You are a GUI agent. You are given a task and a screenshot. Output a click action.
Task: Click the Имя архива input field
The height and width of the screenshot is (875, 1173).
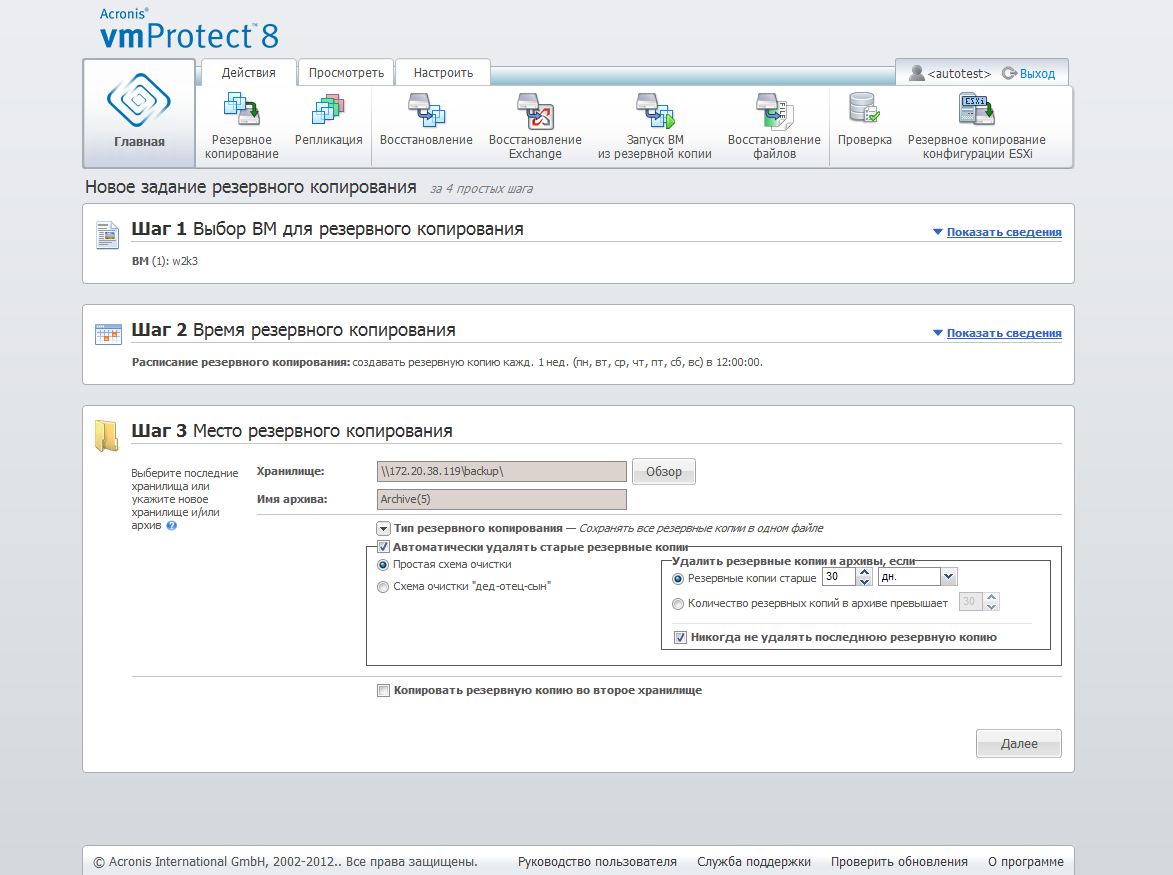click(x=501, y=499)
